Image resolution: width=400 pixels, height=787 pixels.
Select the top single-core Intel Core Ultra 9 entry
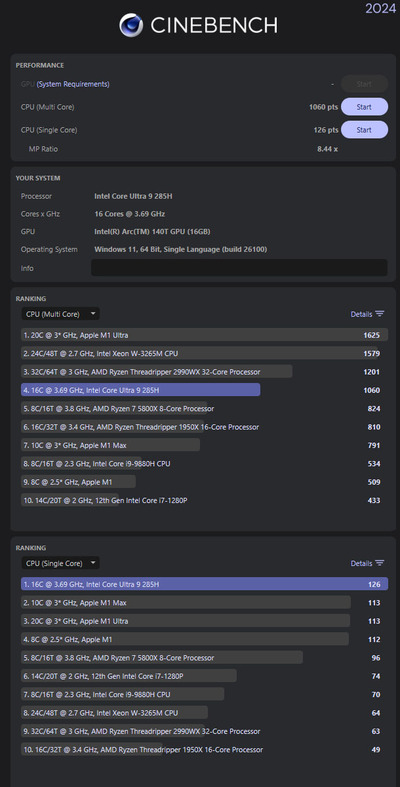click(x=204, y=584)
